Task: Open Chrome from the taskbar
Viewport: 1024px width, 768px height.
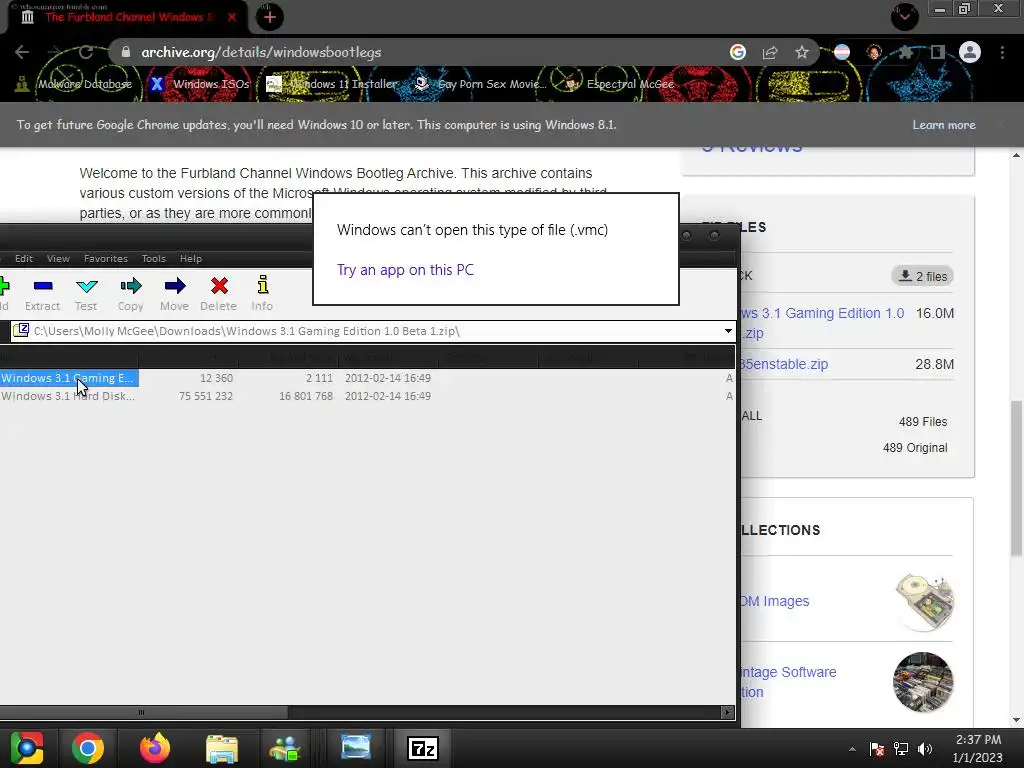Action: [x=88, y=748]
